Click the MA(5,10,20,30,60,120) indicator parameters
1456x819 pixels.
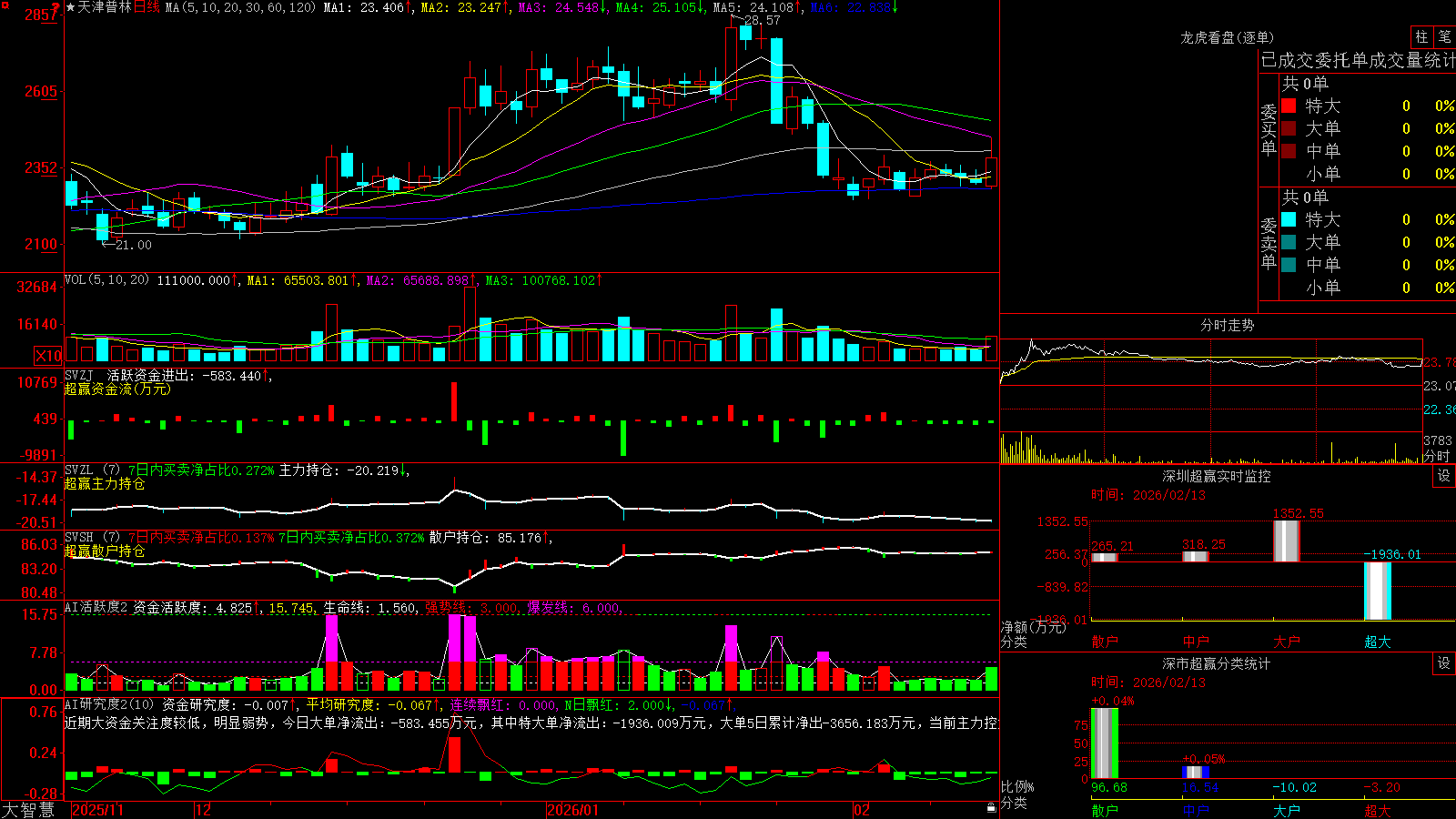(x=240, y=7)
